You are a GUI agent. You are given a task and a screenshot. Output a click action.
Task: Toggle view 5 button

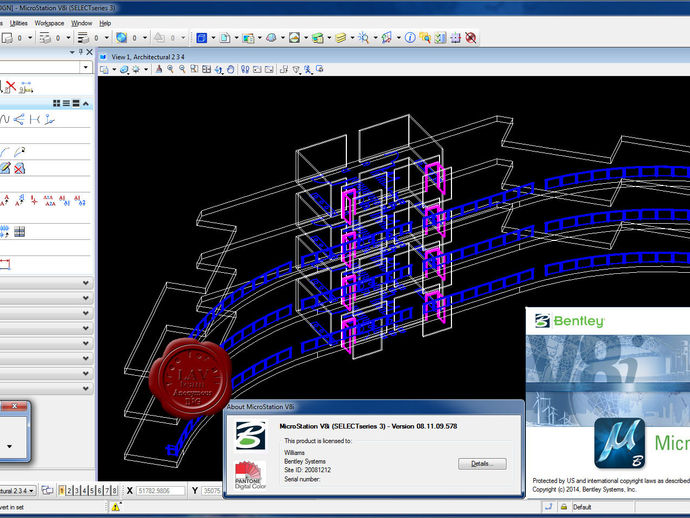pos(92,490)
